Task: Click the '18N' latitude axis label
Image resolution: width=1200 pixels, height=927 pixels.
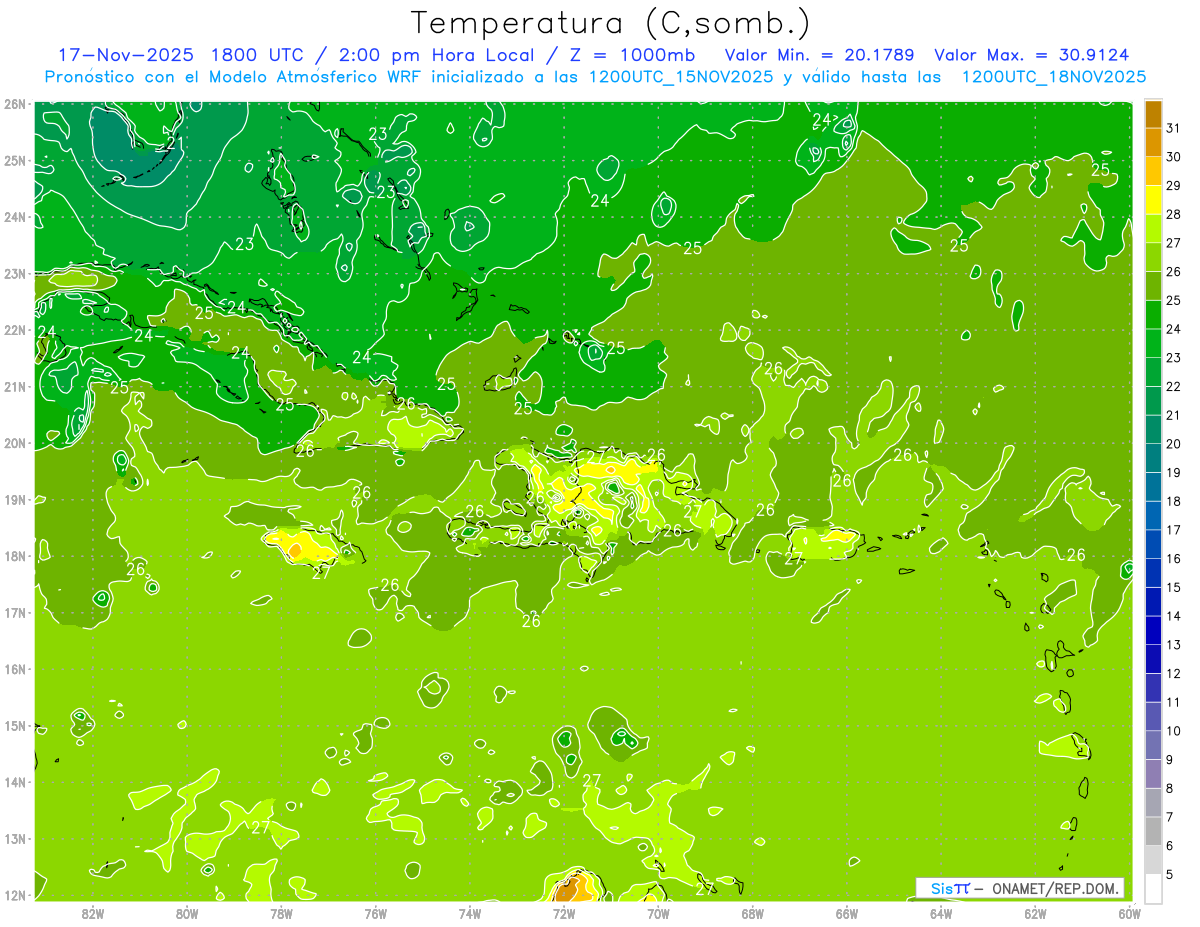Action: click(14, 556)
